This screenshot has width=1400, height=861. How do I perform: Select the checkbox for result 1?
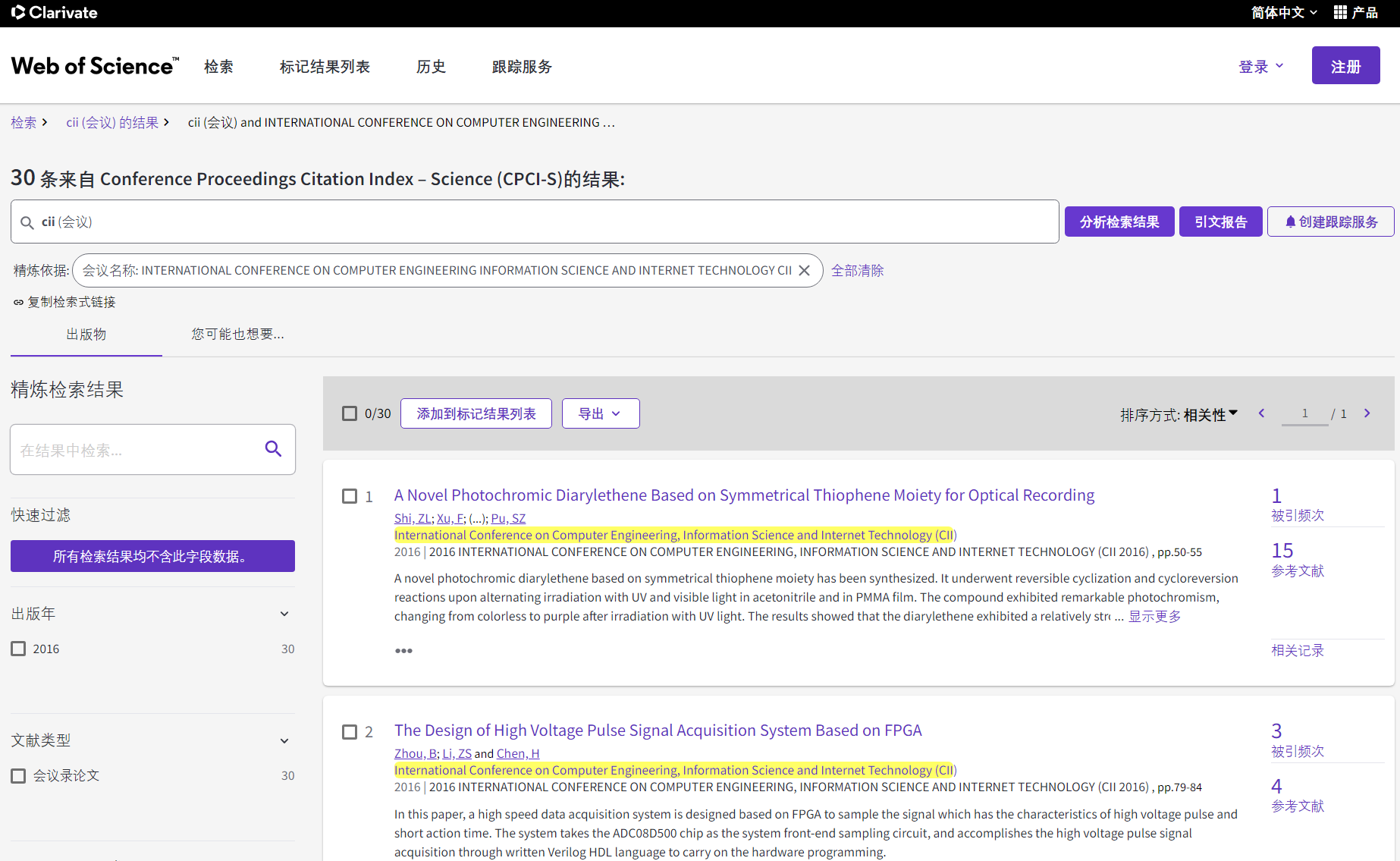click(x=350, y=496)
